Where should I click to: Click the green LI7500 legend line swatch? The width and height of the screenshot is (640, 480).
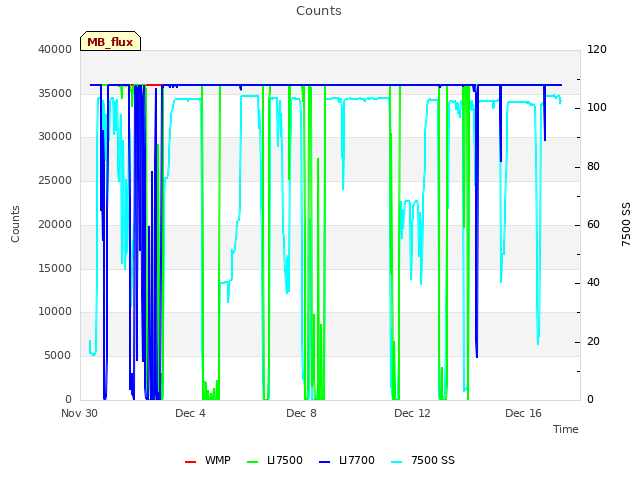click(x=253, y=462)
